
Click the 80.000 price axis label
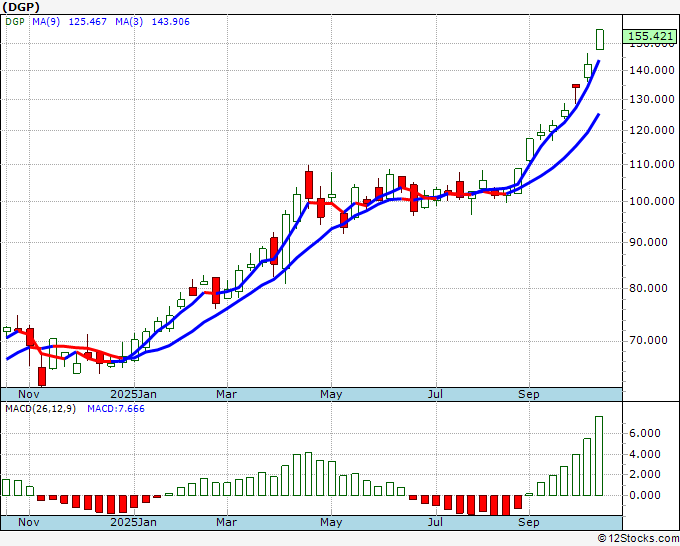648,288
